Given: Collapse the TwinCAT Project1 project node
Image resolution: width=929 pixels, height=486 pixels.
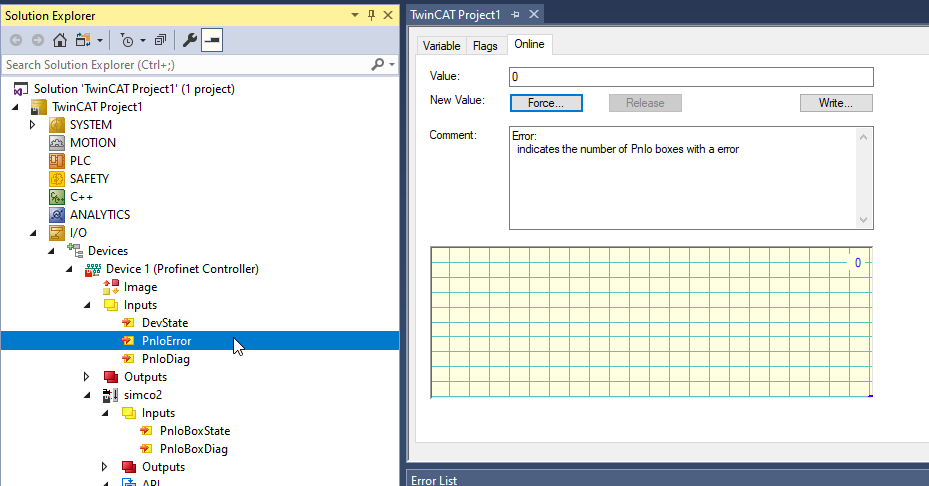Looking at the screenshot, I should [15, 107].
